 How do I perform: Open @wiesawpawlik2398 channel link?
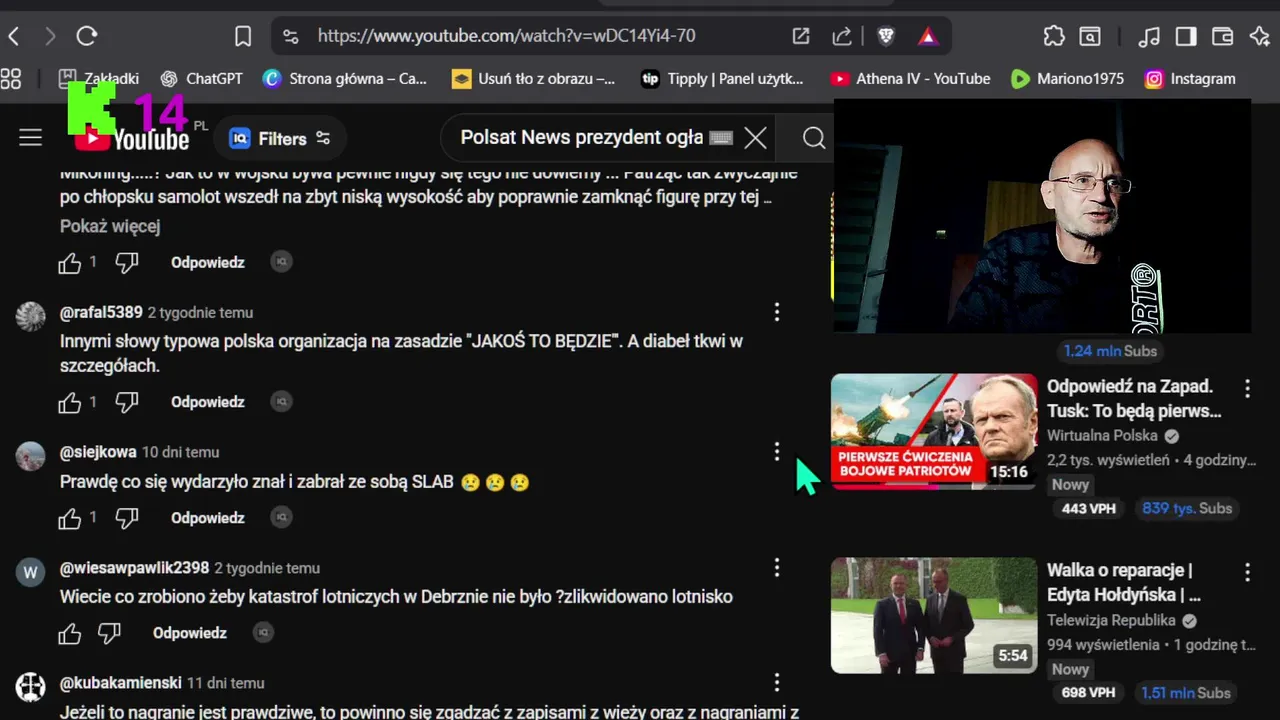134,568
